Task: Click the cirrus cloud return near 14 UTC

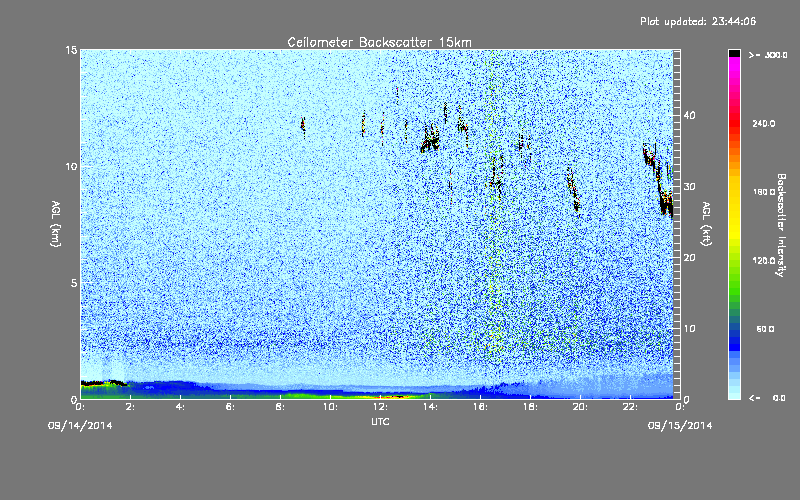Action: point(430,139)
